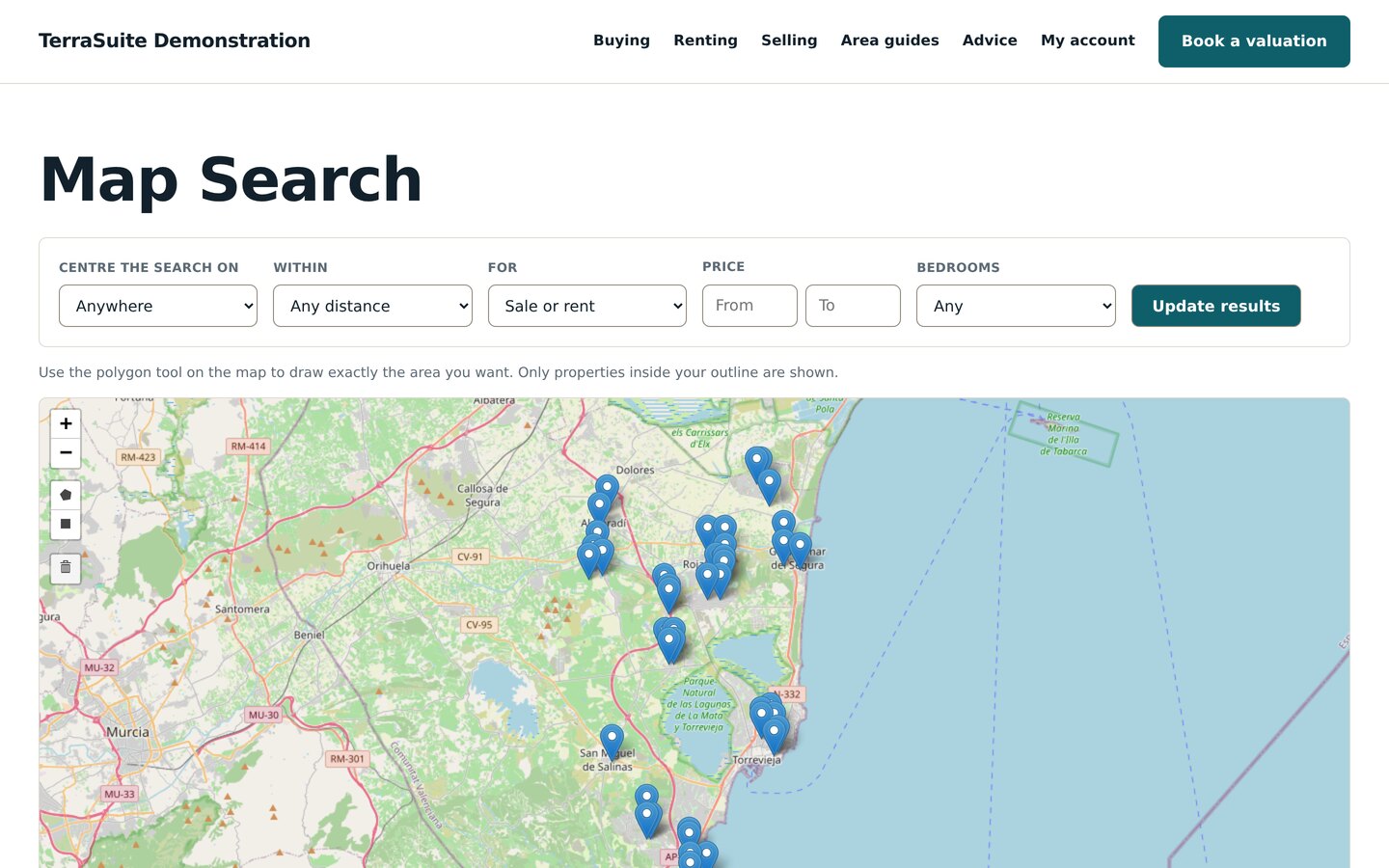1389x868 pixels.
Task: Click the RM-301 road label
Action: click(347, 759)
